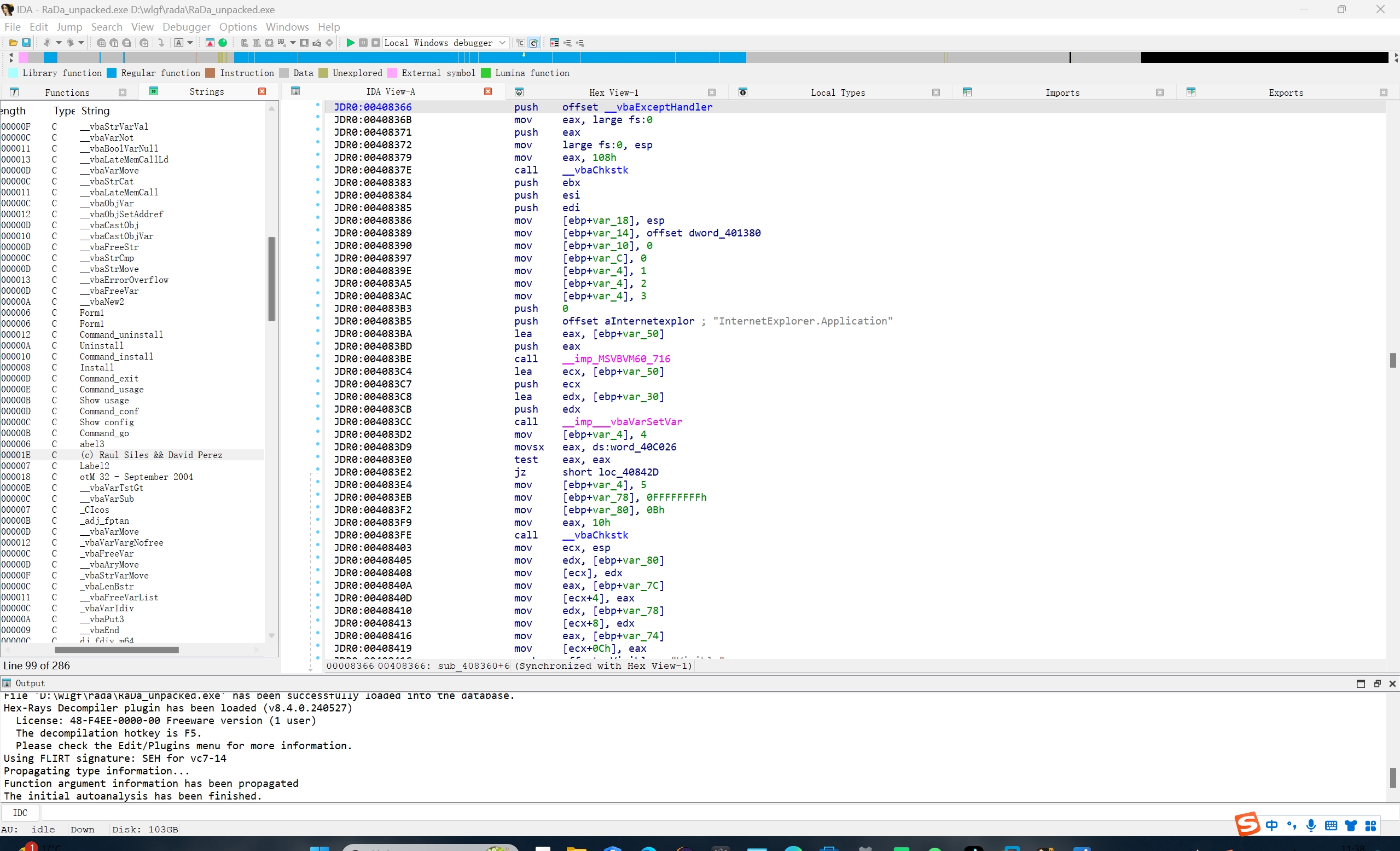Close the Strings tab
Image resolution: width=1400 pixels, height=851 pixels.
coord(262,91)
